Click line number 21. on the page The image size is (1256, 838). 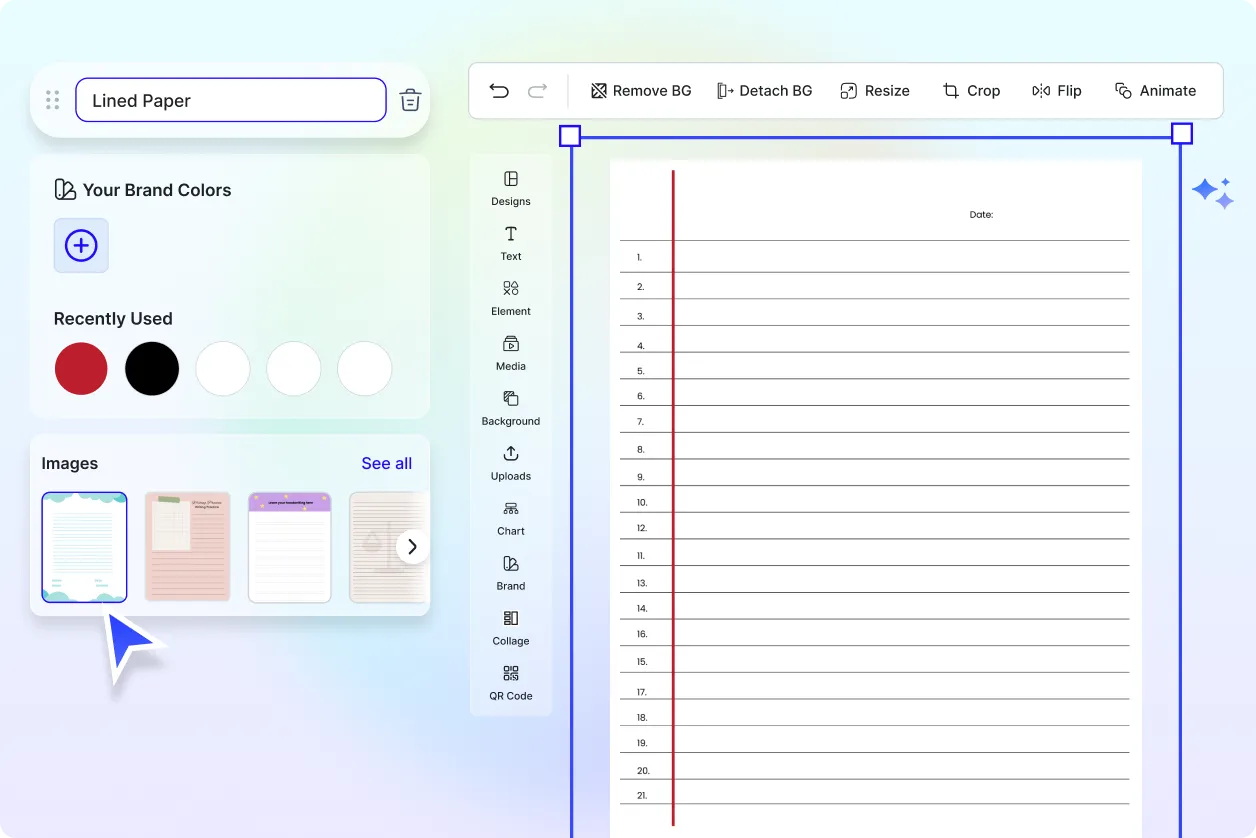(x=642, y=796)
